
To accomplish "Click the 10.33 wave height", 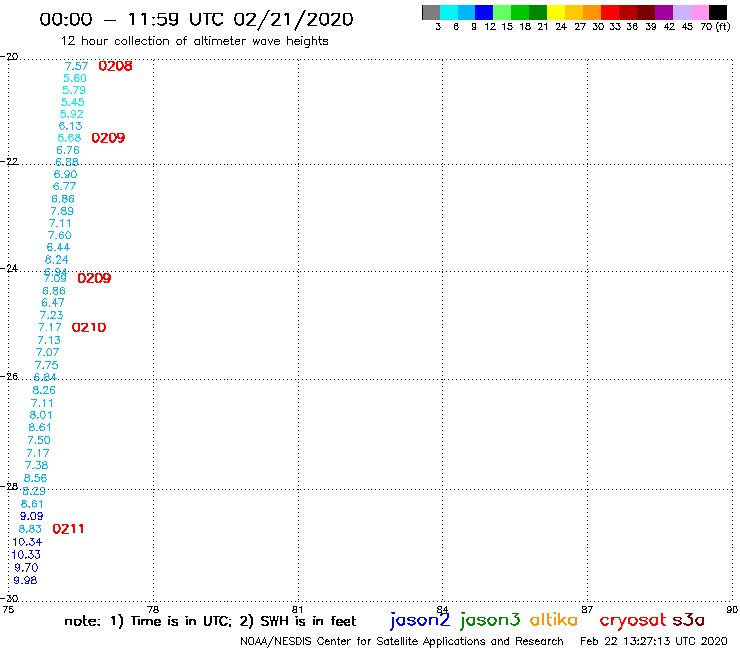I will coord(26,555).
